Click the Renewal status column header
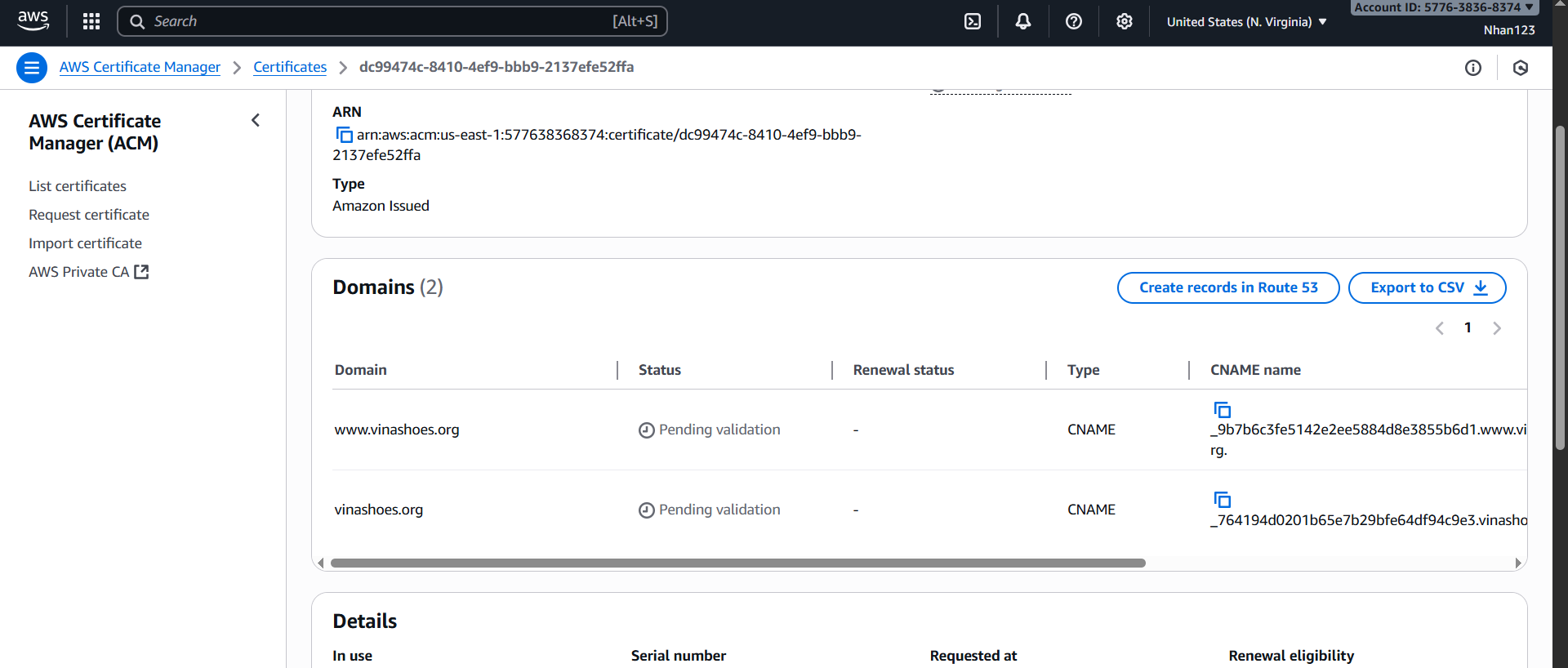The image size is (1568, 668). [x=903, y=370]
